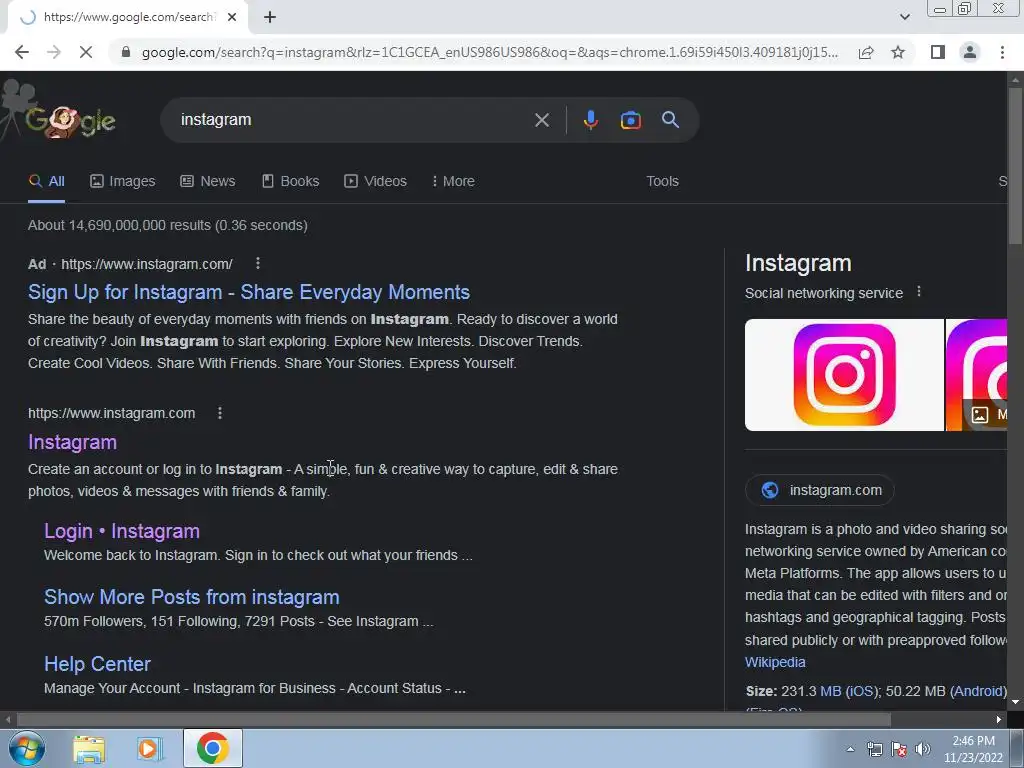Click the results count text
This screenshot has width=1024, height=768.
click(168, 225)
